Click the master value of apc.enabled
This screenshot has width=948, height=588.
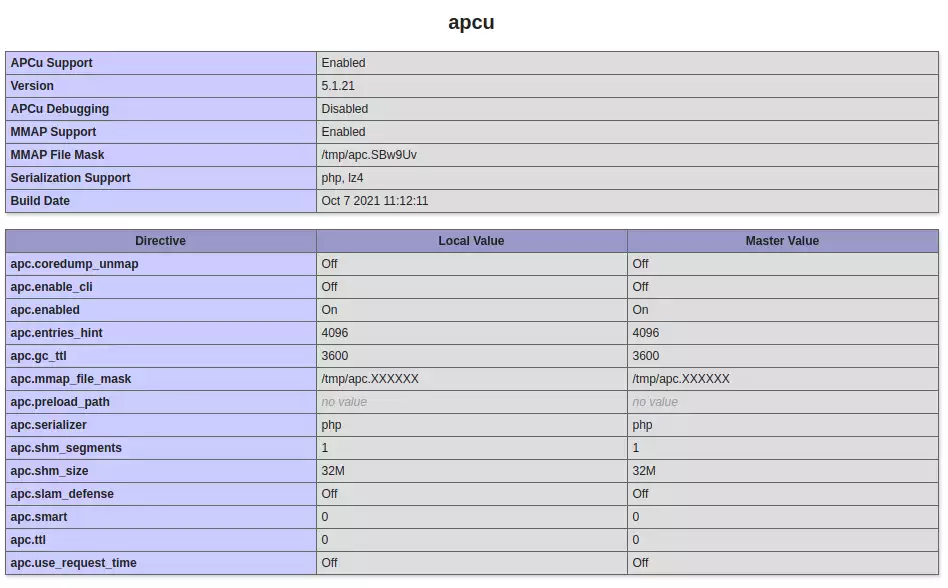[x=640, y=310]
